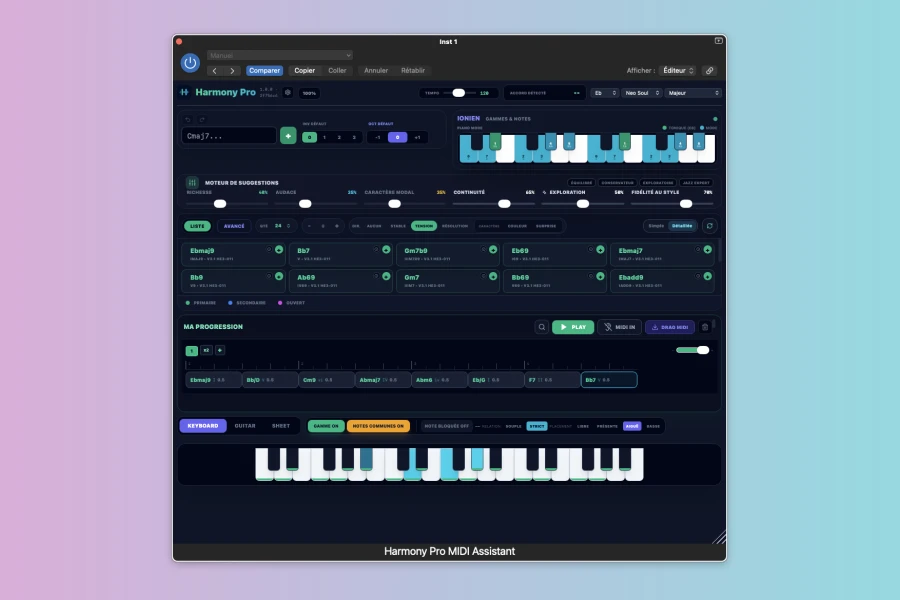Toggle Notes Communes ON button
This screenshot has height=600, width=900.
378,426
